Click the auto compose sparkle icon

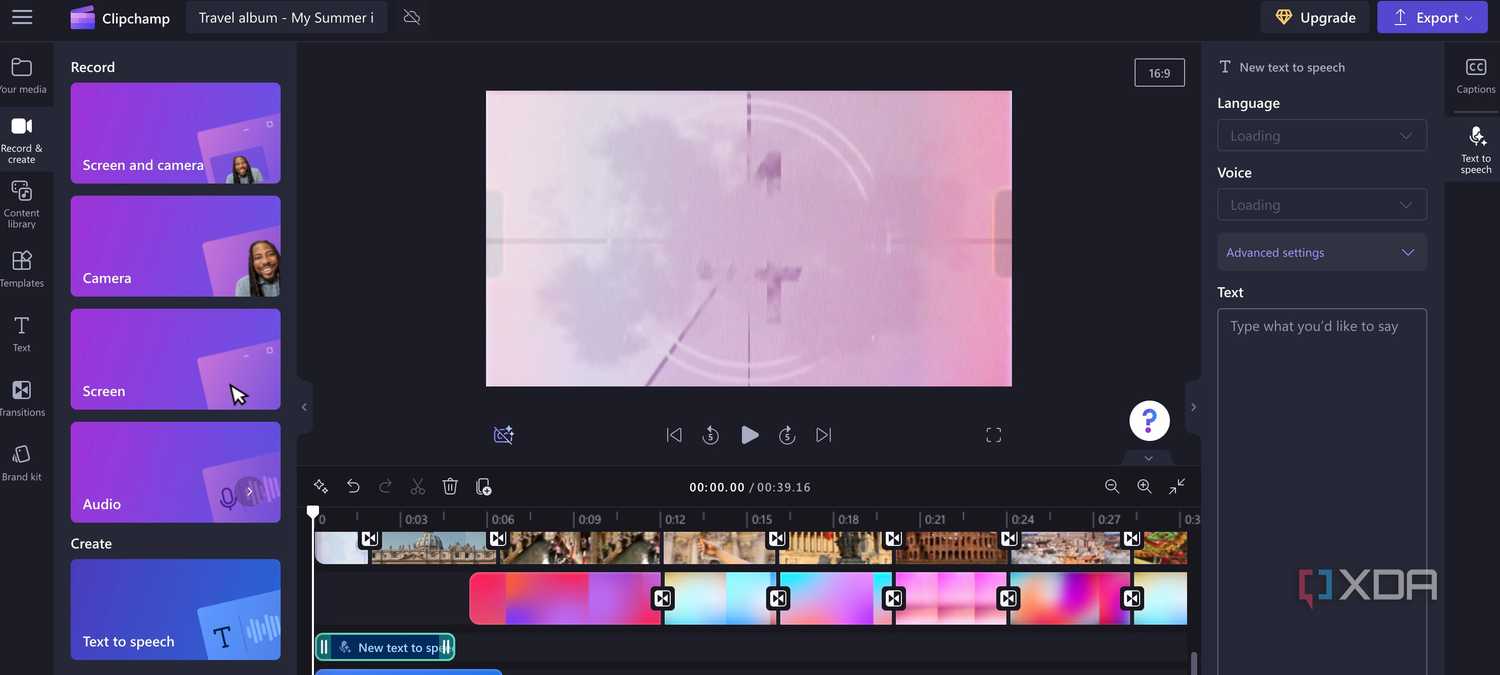321,486
